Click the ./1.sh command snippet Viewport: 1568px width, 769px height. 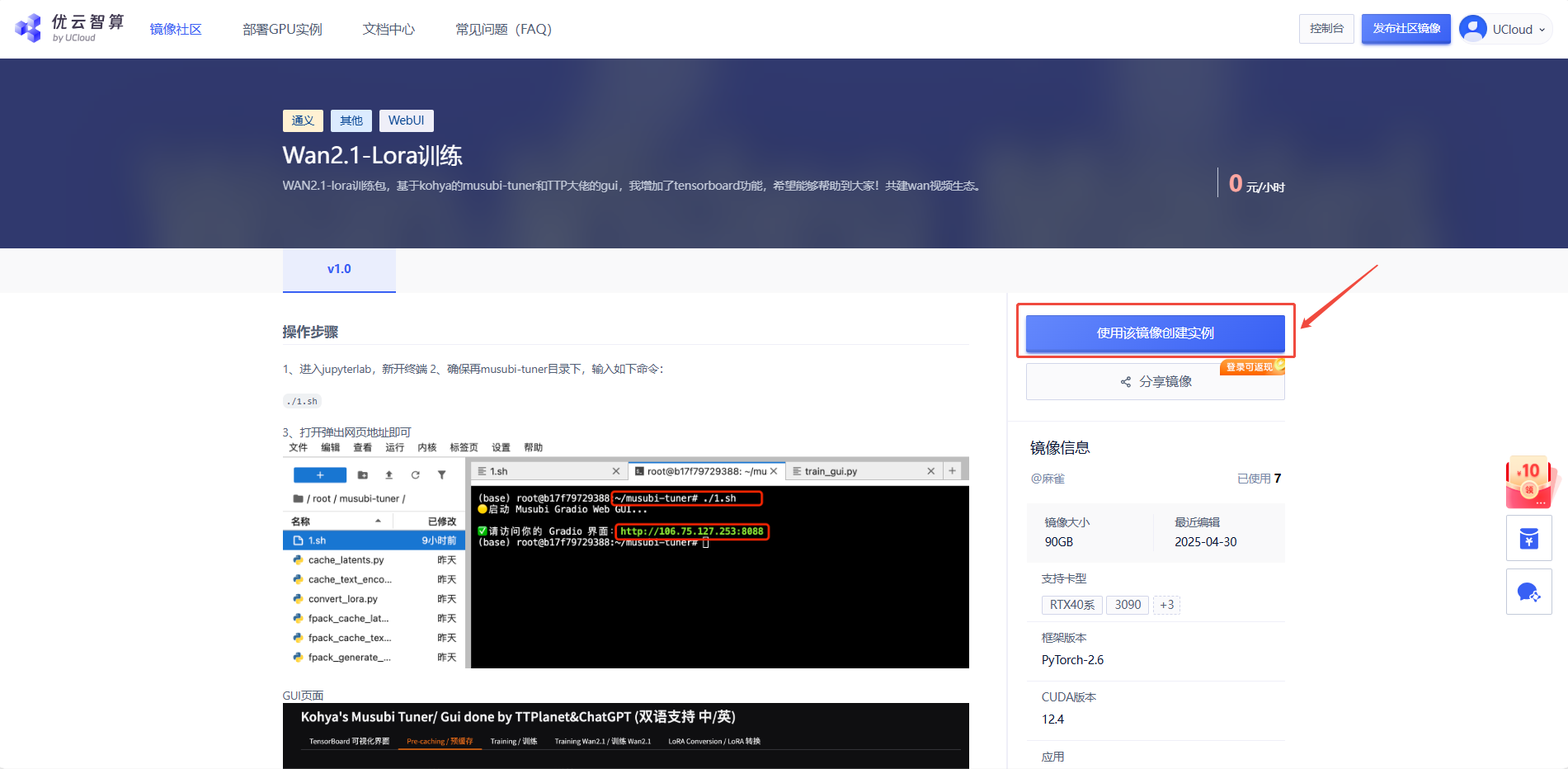pyautogui.click(x=302, y=401)
